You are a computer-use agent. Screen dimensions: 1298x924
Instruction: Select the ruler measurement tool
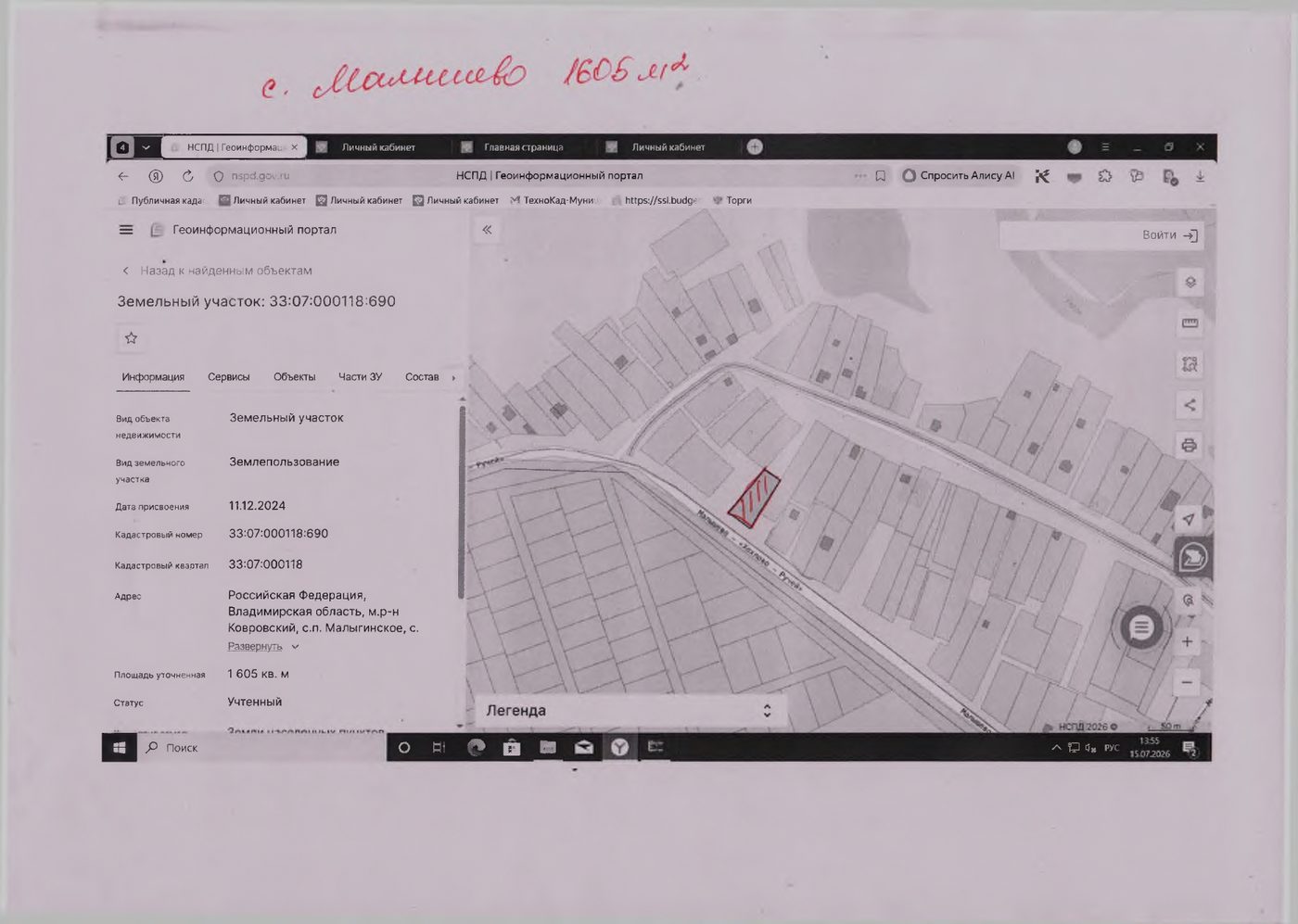[1190, 323]
